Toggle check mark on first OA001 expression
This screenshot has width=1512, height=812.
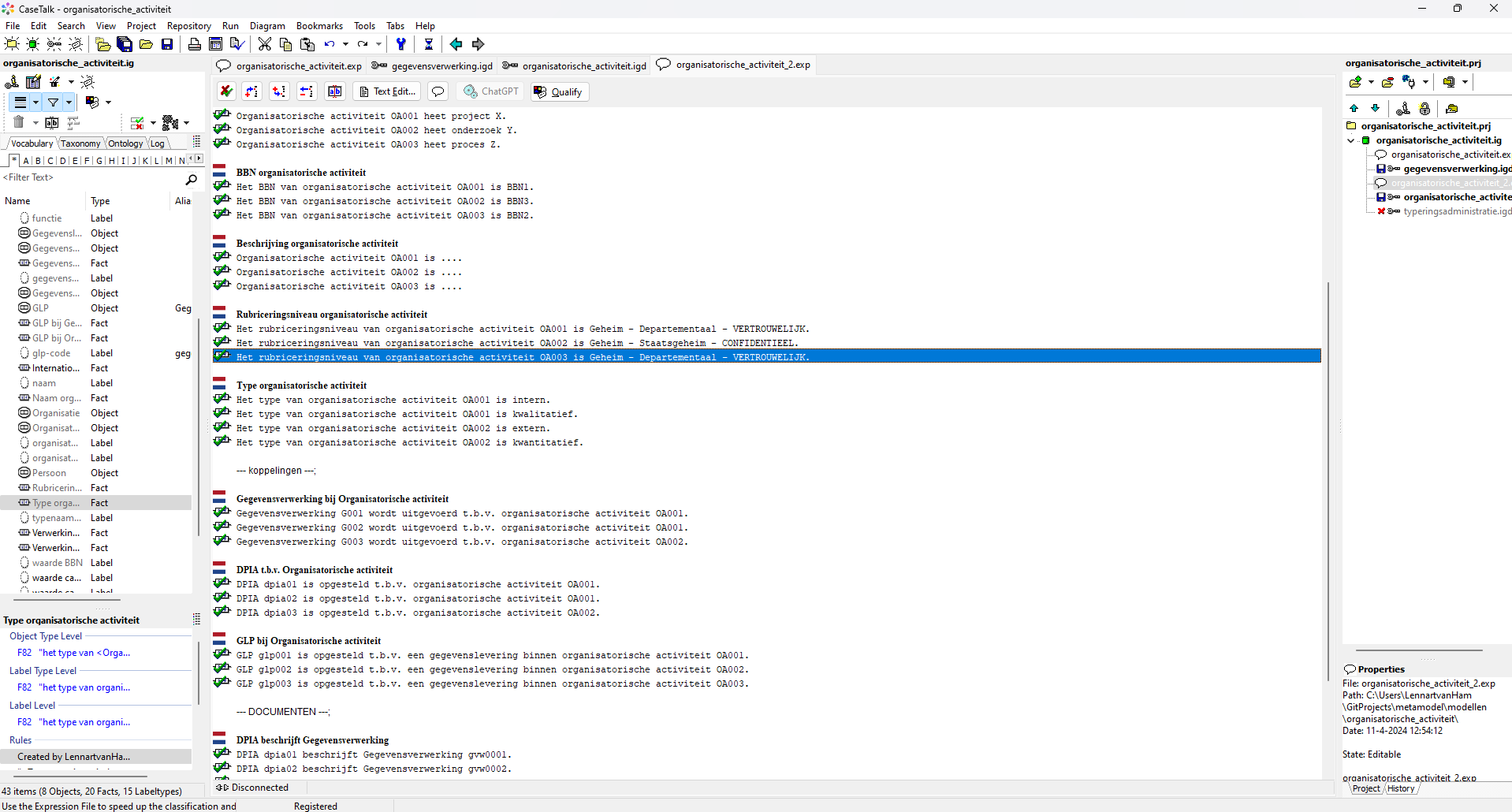click(x=222, y=116)
